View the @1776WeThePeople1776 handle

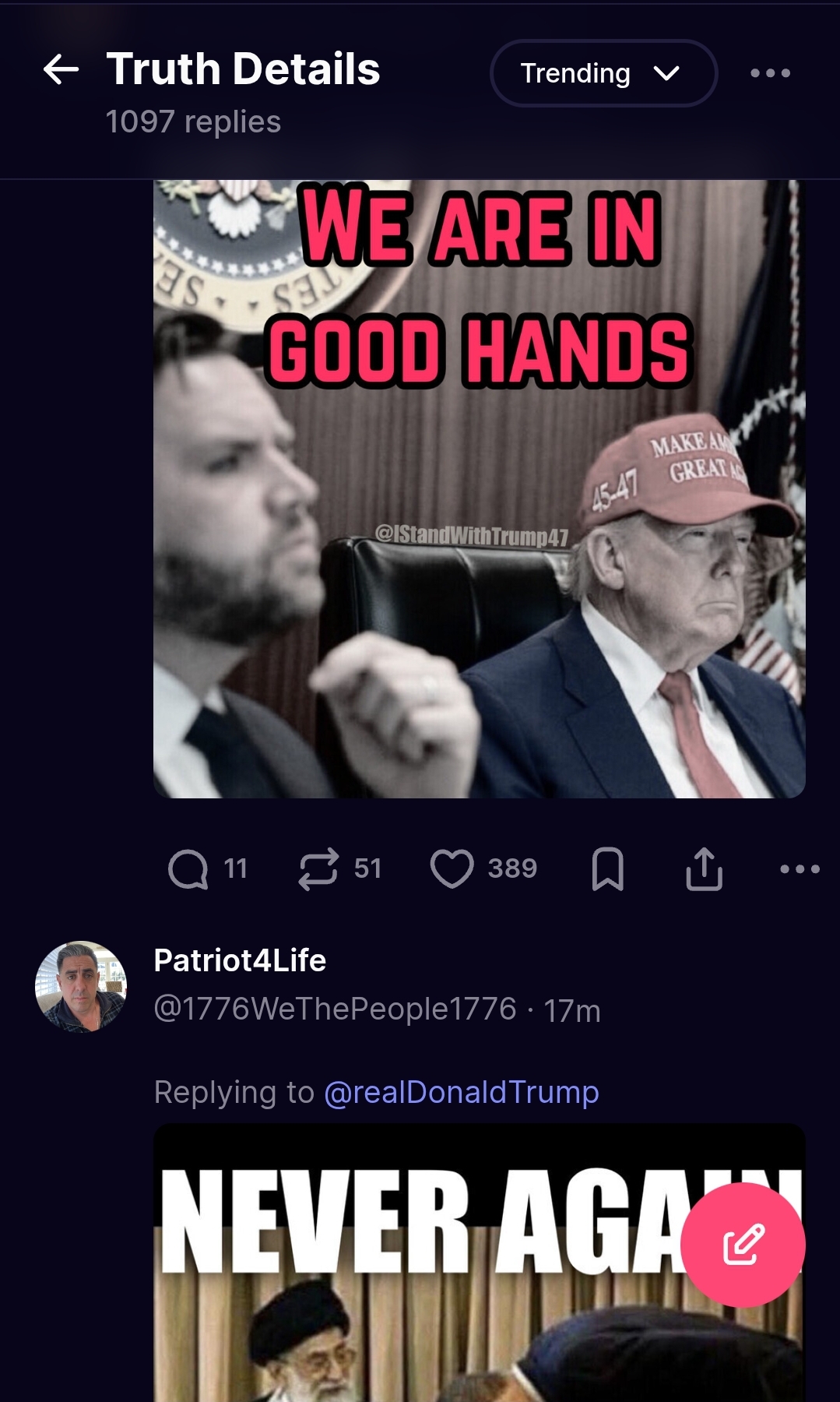(335, 1009)
